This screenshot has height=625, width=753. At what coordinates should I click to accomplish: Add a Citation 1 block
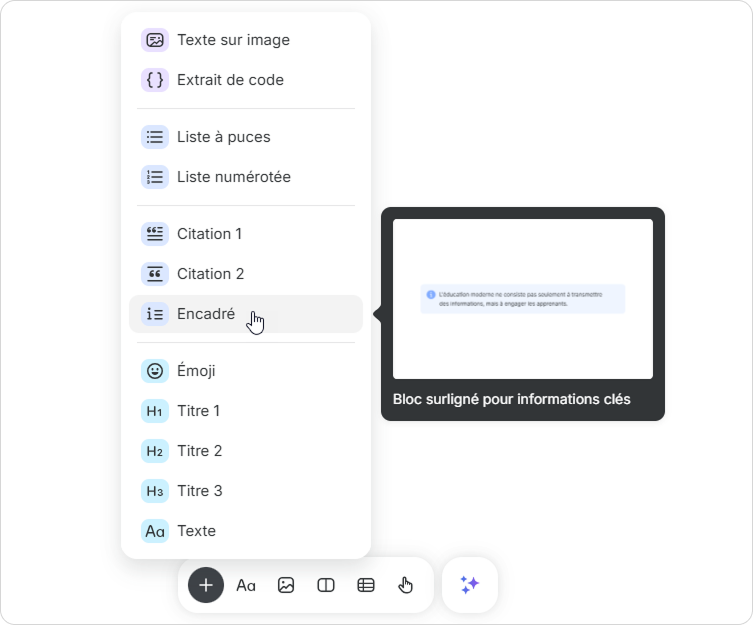pyautogui.click(x=210, y=234)
